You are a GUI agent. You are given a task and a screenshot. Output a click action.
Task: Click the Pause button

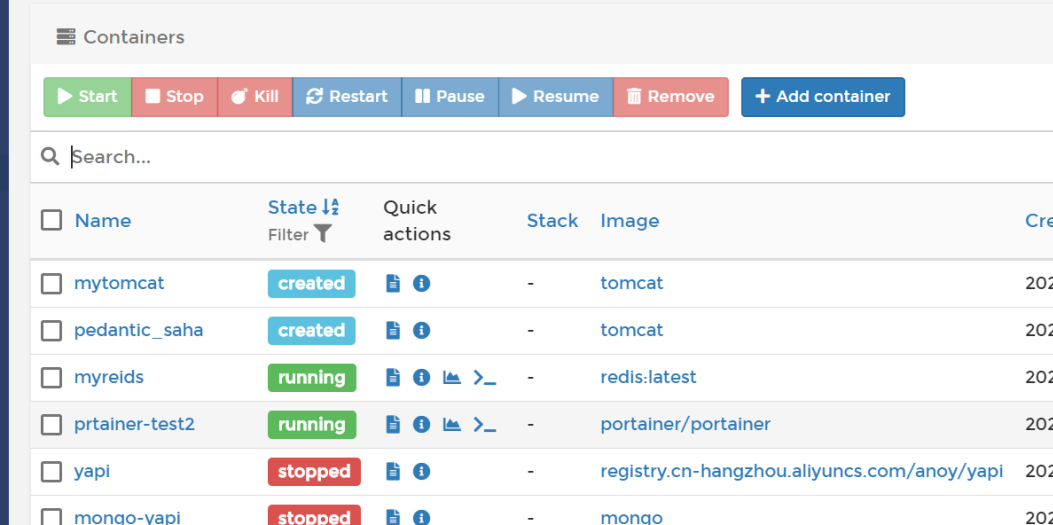pyautogui.click(x=450, y=97)
